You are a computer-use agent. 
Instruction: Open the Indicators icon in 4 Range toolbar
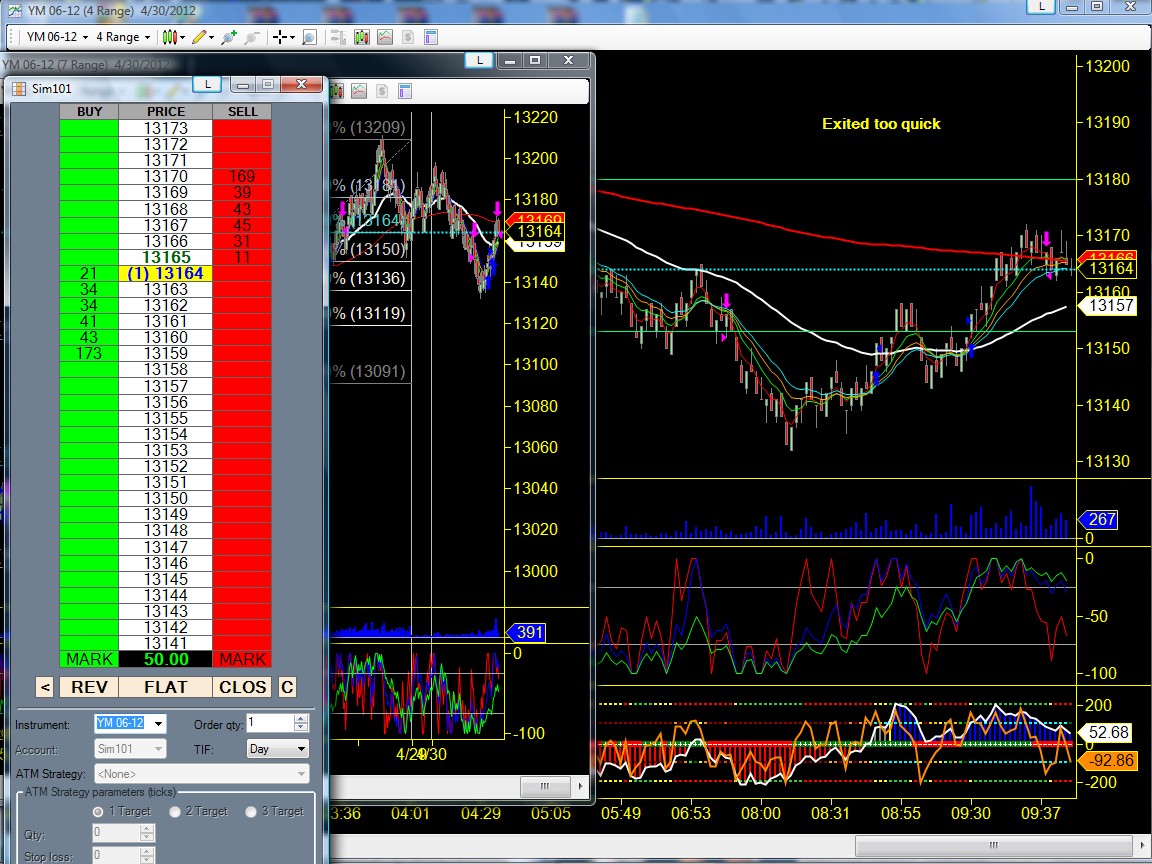[x=361, y=37]
